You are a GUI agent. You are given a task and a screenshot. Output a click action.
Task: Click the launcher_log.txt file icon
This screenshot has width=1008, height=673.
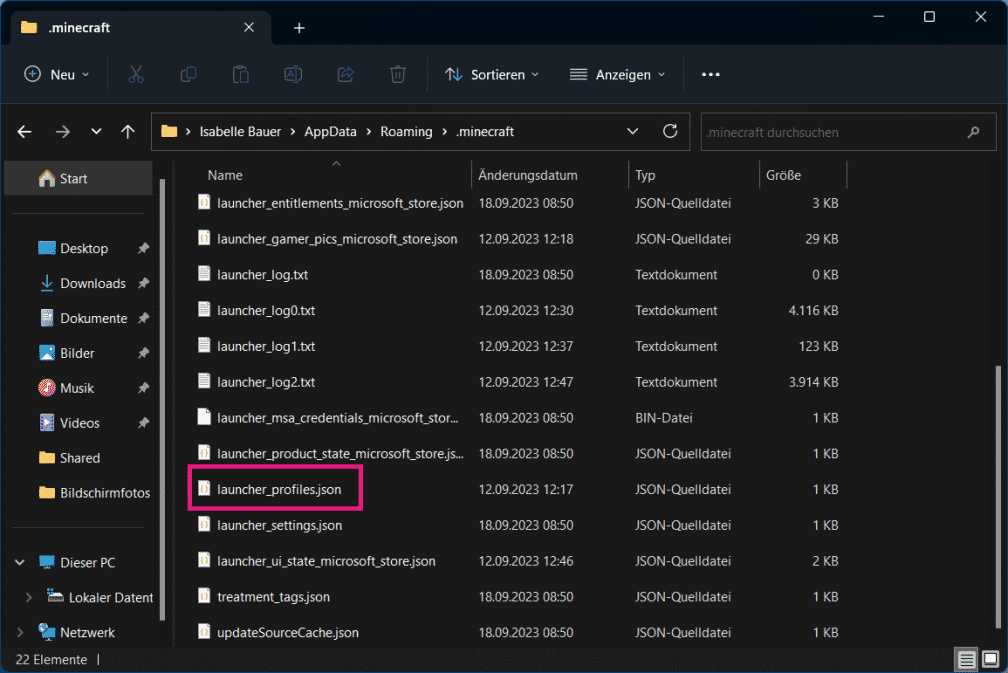click(204, 274)
